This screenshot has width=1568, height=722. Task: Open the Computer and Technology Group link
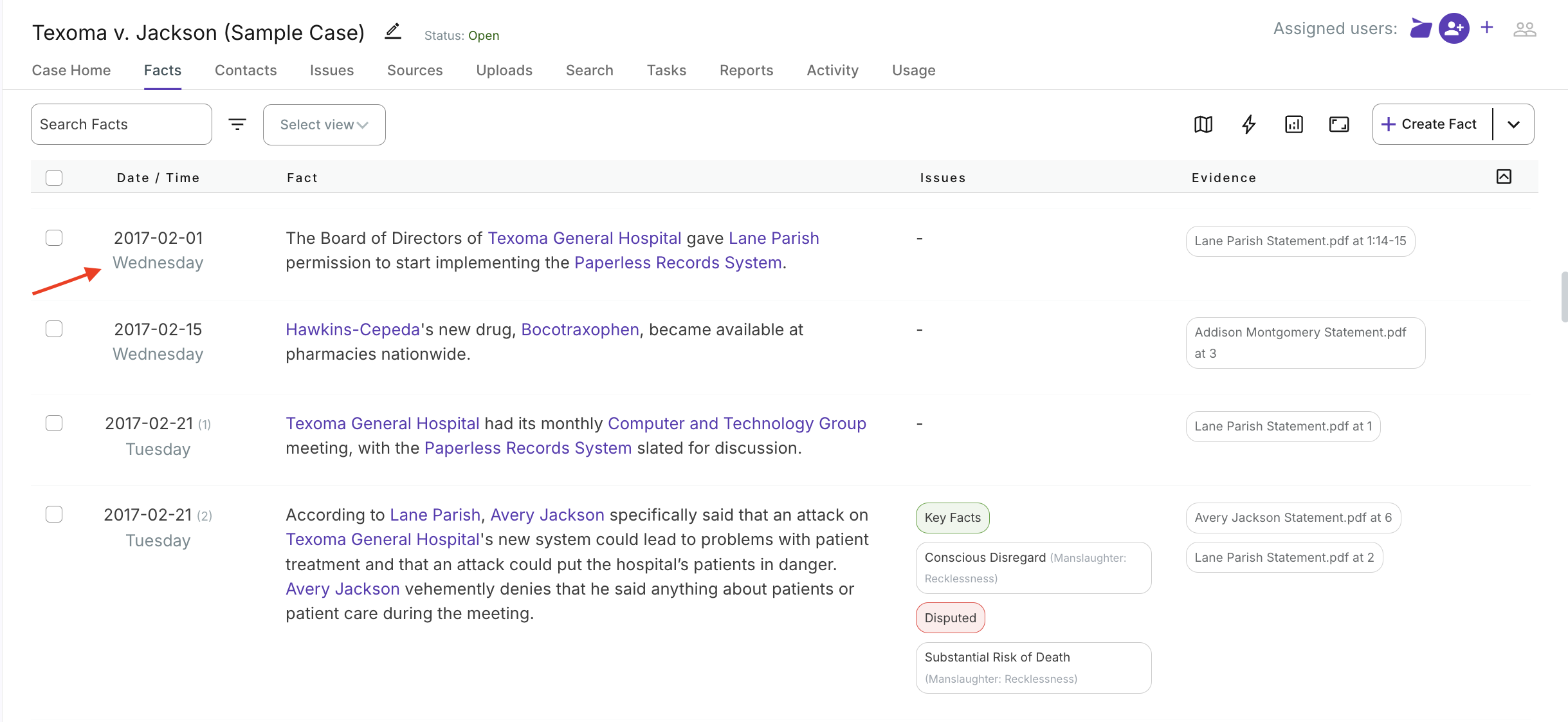click(x=737, y=423)
